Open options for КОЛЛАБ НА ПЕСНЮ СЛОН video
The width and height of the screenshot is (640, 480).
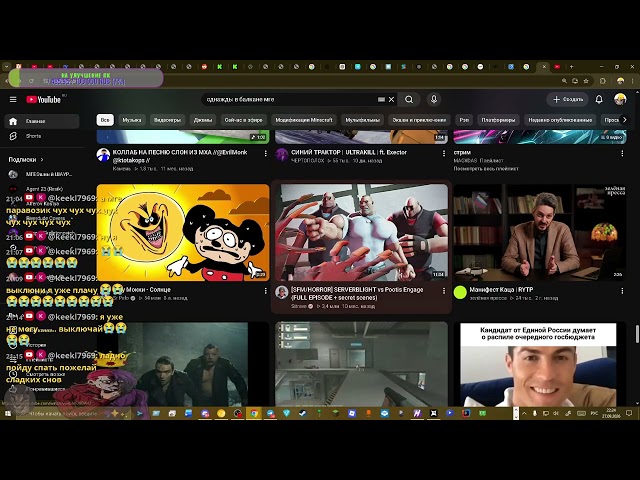click(266, 153)
